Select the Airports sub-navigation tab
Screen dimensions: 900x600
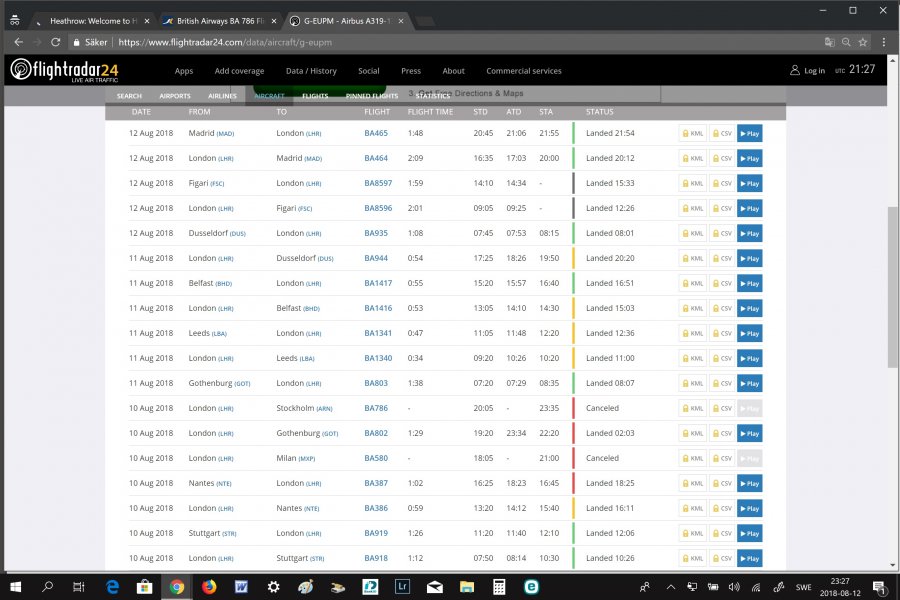(x=175, y=96)
